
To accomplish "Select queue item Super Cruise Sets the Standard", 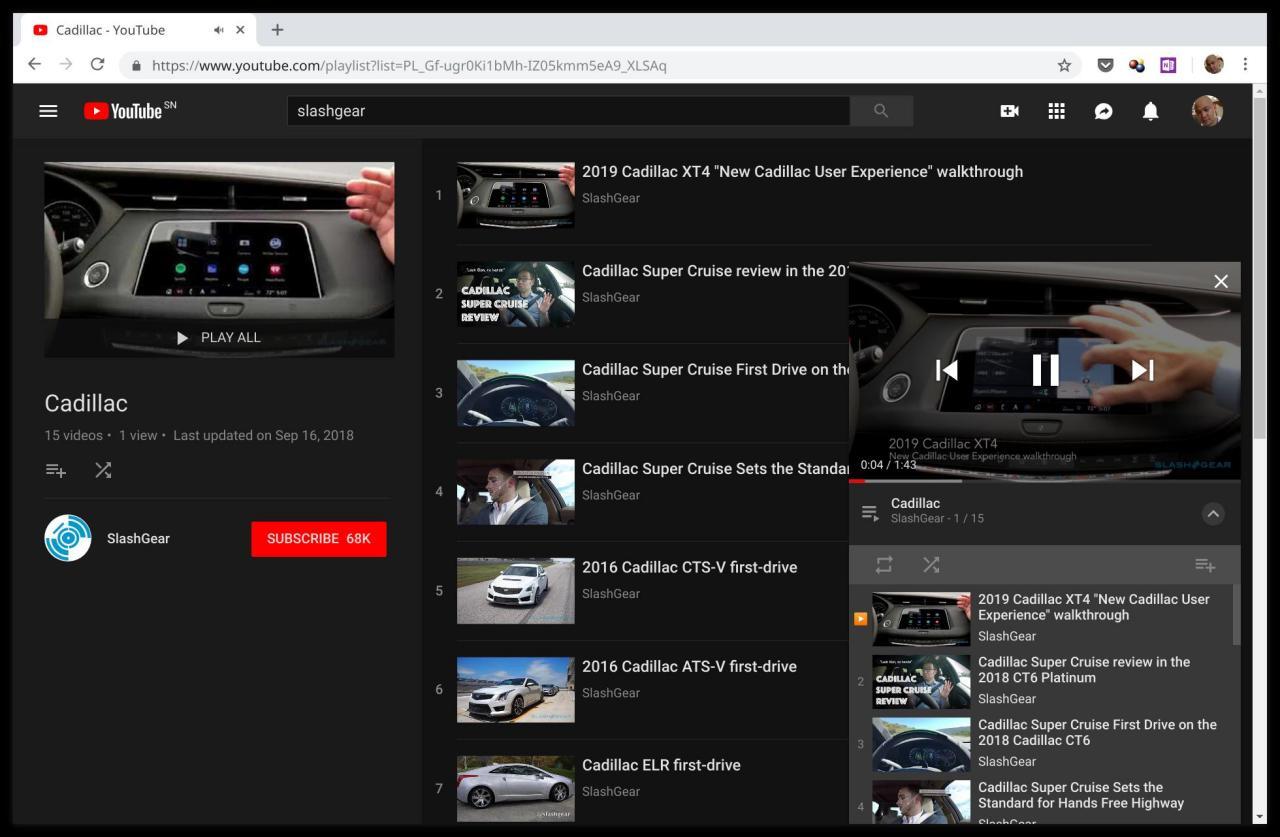I will pos(1040,801).
